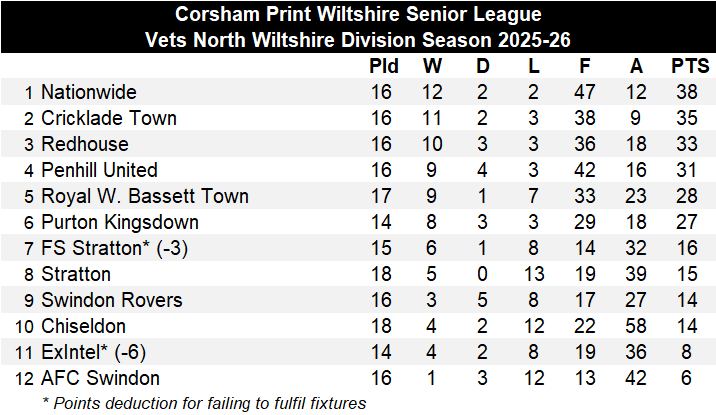Click the Corsham Print Wiltshire Senior League title
Image resolution: width=716 pixels, height=415 pixels.
coord(358,15)
